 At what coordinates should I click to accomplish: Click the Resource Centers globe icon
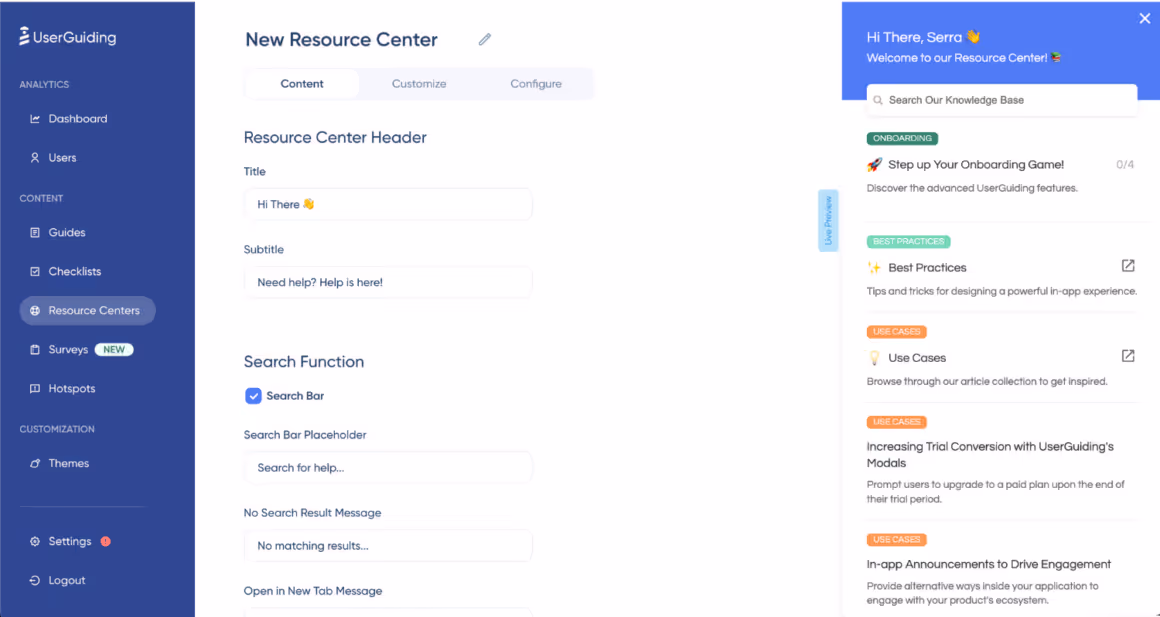35,311
